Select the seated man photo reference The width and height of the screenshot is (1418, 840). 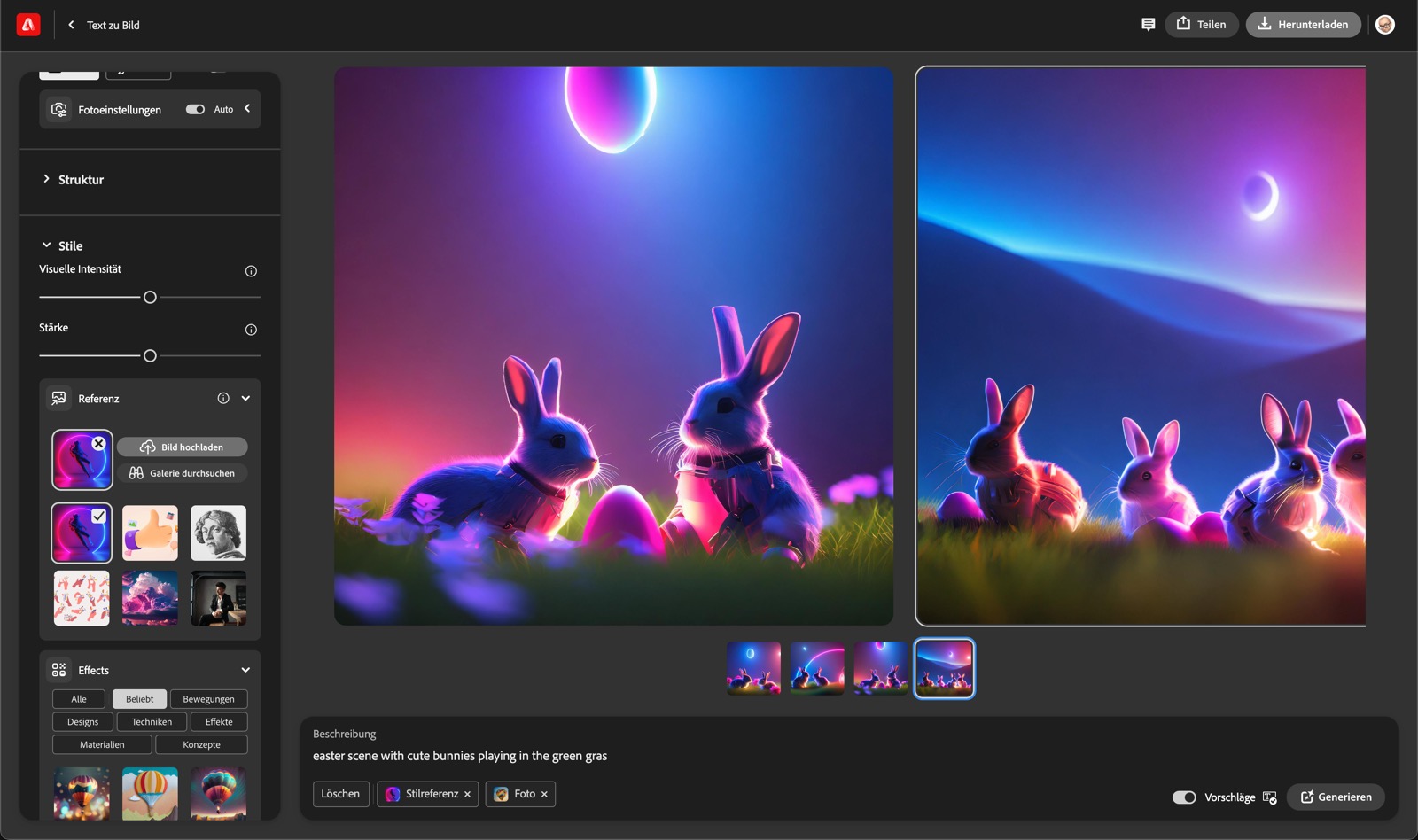(218, 598)
